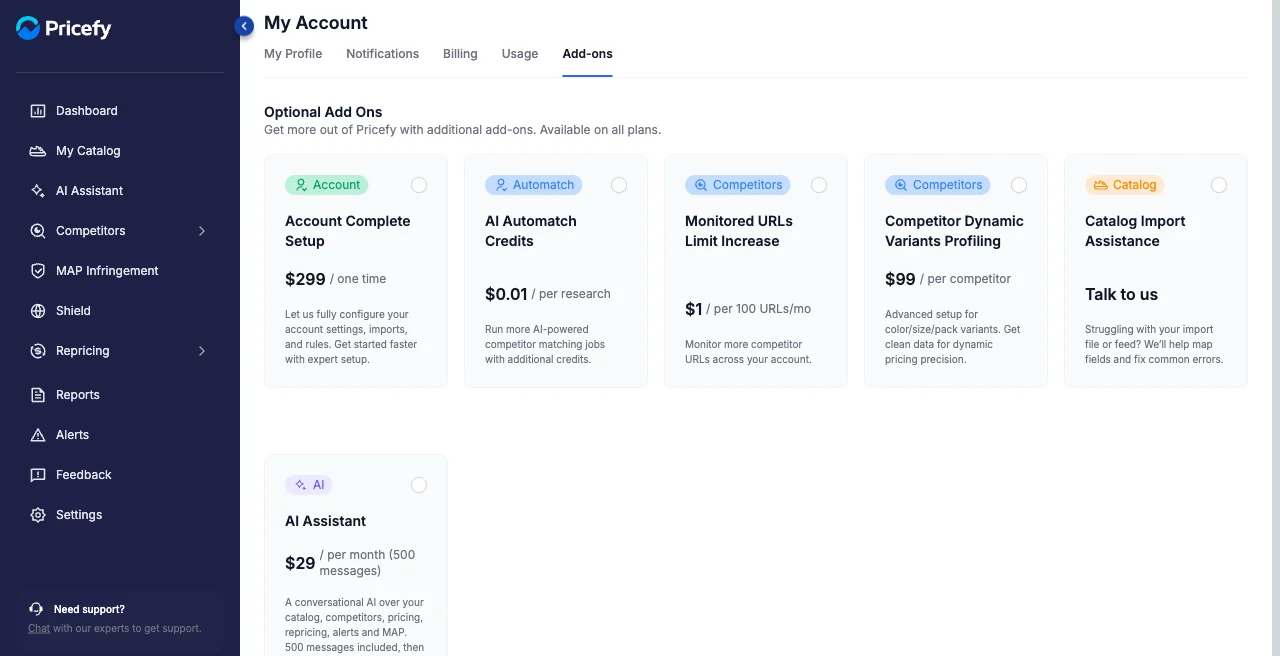Click the $99 per competitor price

[x=948, y=279]
